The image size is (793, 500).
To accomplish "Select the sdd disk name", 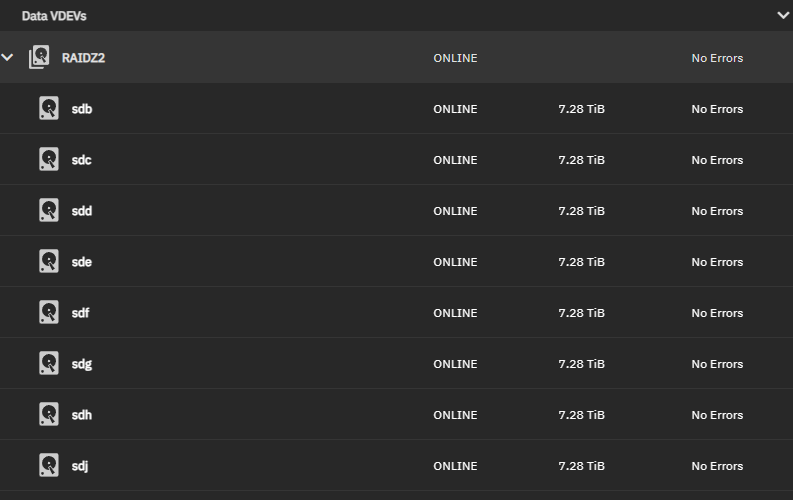I will 82,211.
